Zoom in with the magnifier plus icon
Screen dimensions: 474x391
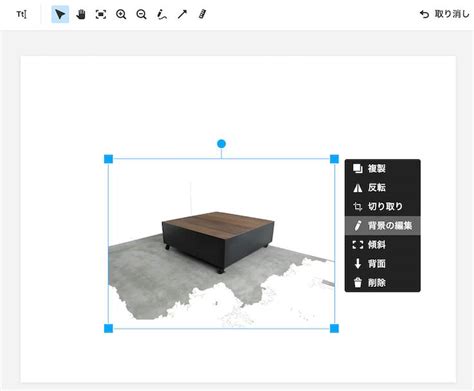tap(121, 14)
